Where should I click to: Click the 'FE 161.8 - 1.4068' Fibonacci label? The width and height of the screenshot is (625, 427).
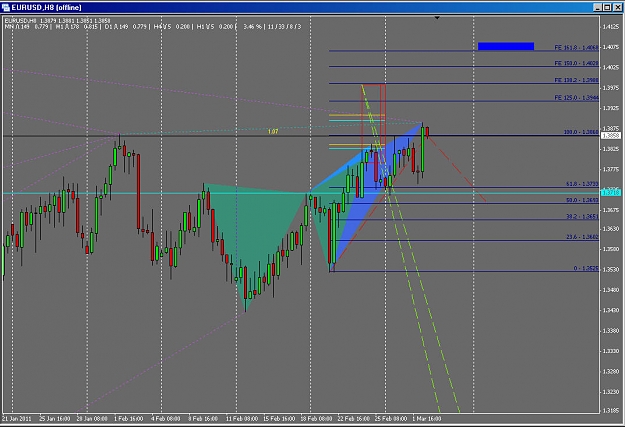pos(576,47)
